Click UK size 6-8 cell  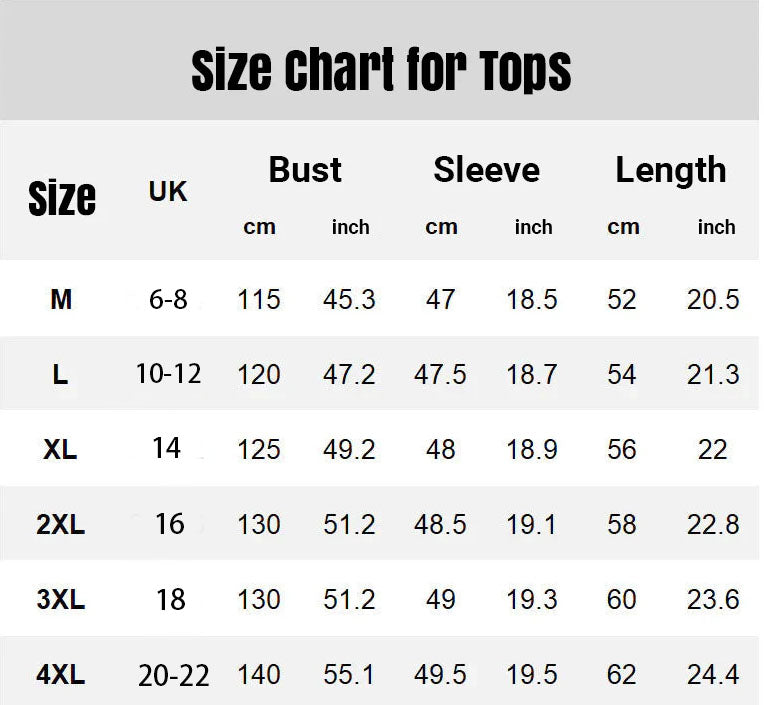coord(168,299)
